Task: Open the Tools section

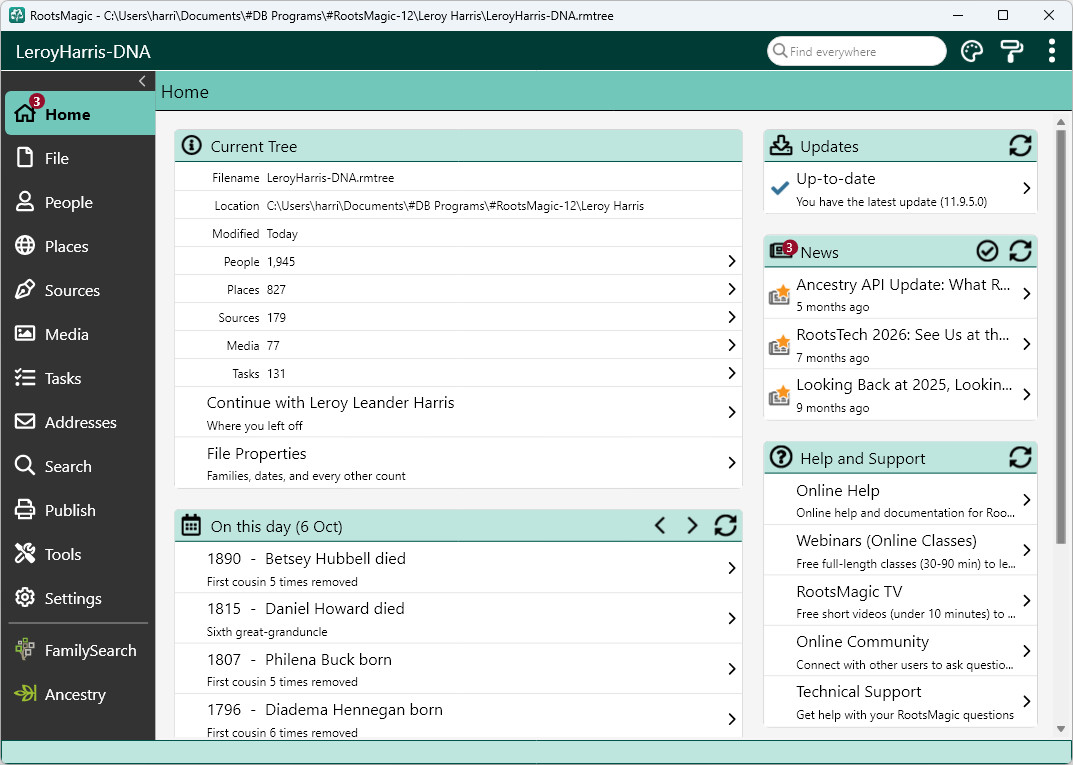Action: click(79, 554)
